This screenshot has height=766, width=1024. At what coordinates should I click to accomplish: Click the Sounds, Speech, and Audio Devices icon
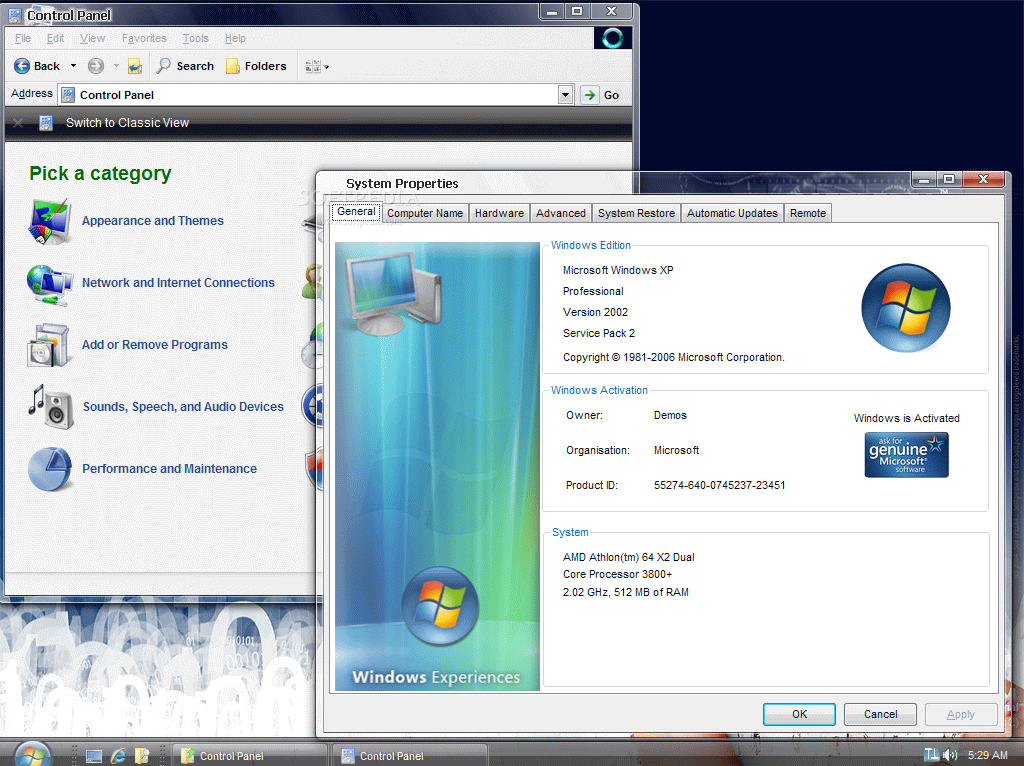51,406
